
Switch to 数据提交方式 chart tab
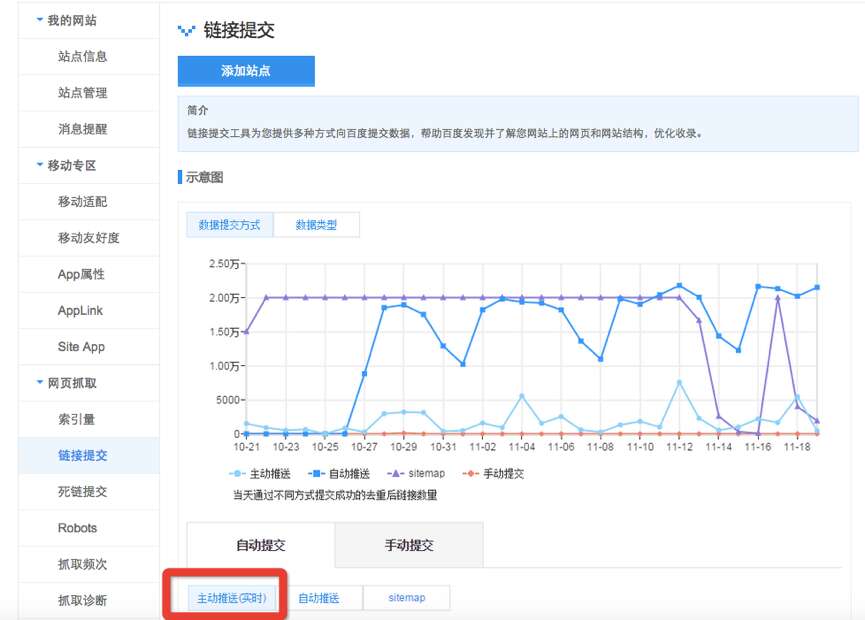tap(229, 225)
